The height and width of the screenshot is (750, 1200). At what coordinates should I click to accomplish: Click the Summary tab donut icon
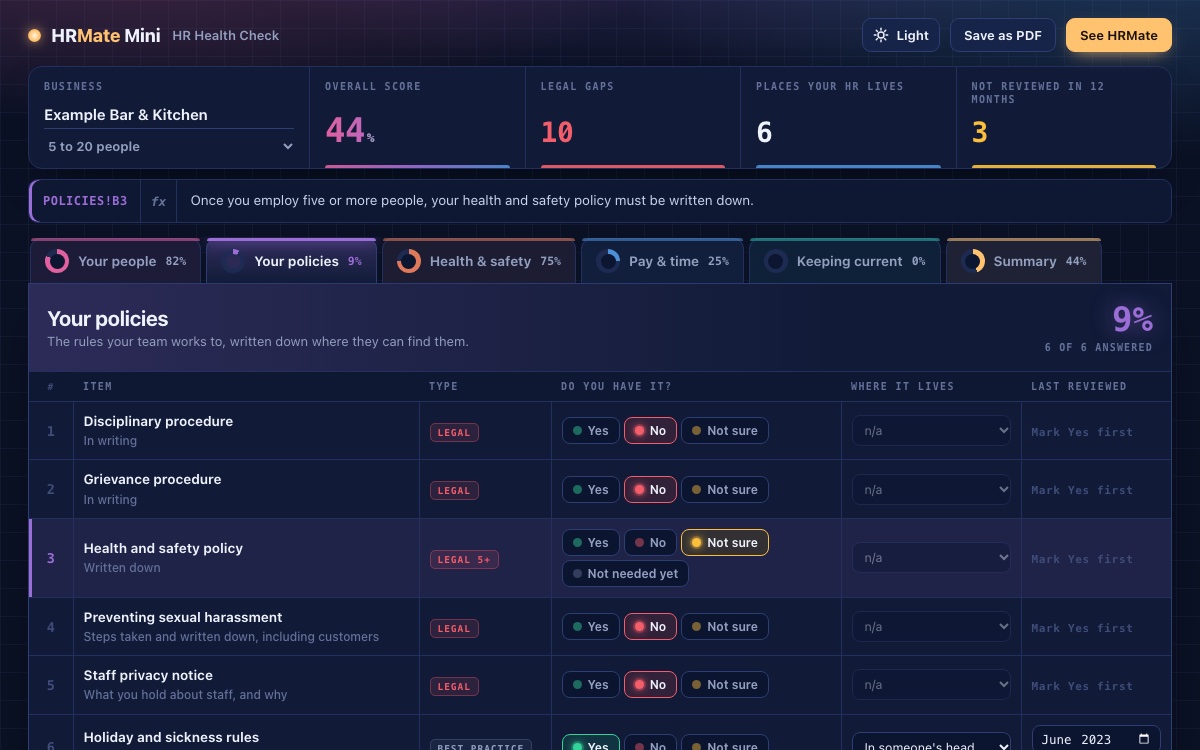pyautogui.click(x=973, y=261)
